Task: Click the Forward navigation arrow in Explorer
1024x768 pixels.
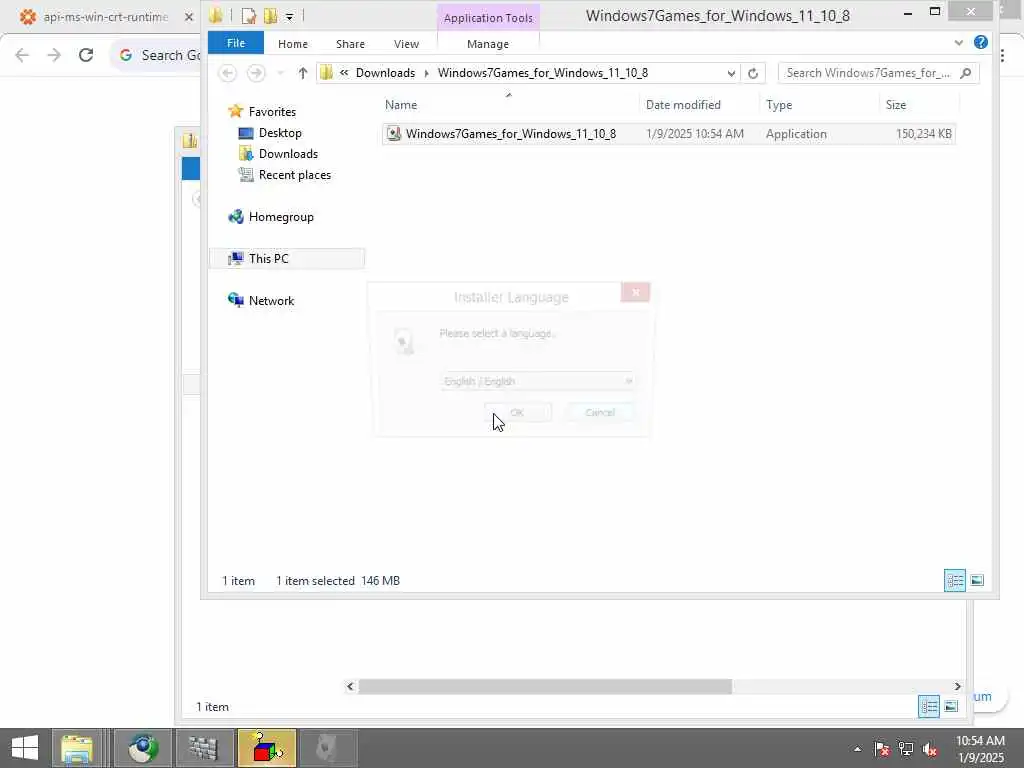Action: click(256, 73)
